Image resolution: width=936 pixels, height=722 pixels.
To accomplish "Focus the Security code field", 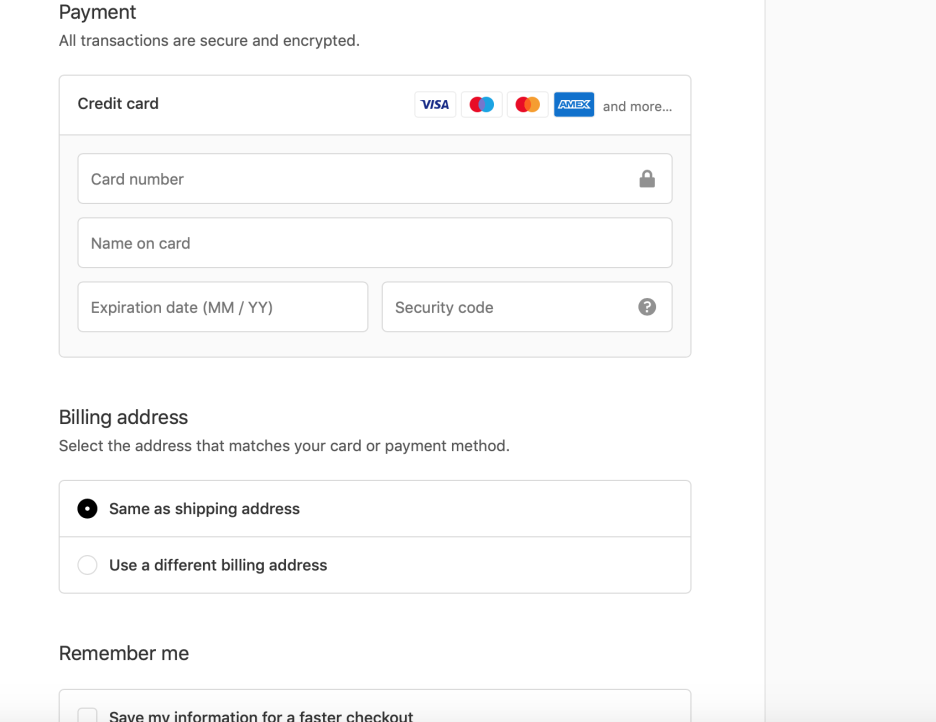I will pyautogui.click(x=527, y=307).
